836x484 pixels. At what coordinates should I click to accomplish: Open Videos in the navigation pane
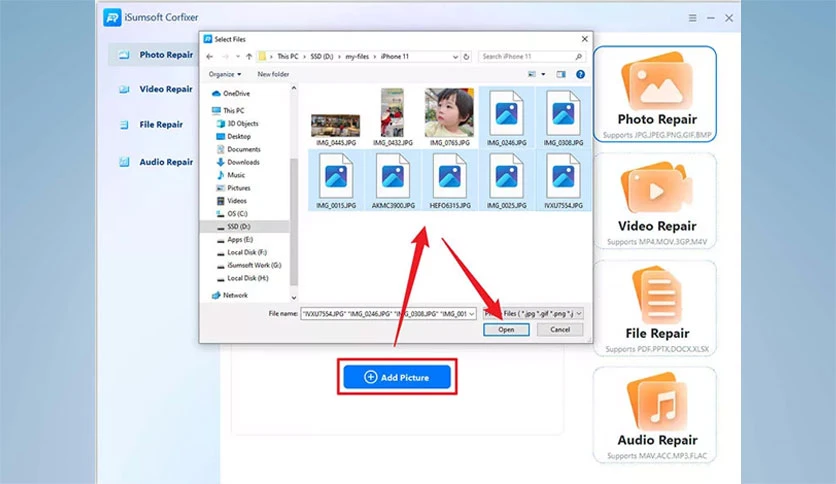click(x=231, y=201)
